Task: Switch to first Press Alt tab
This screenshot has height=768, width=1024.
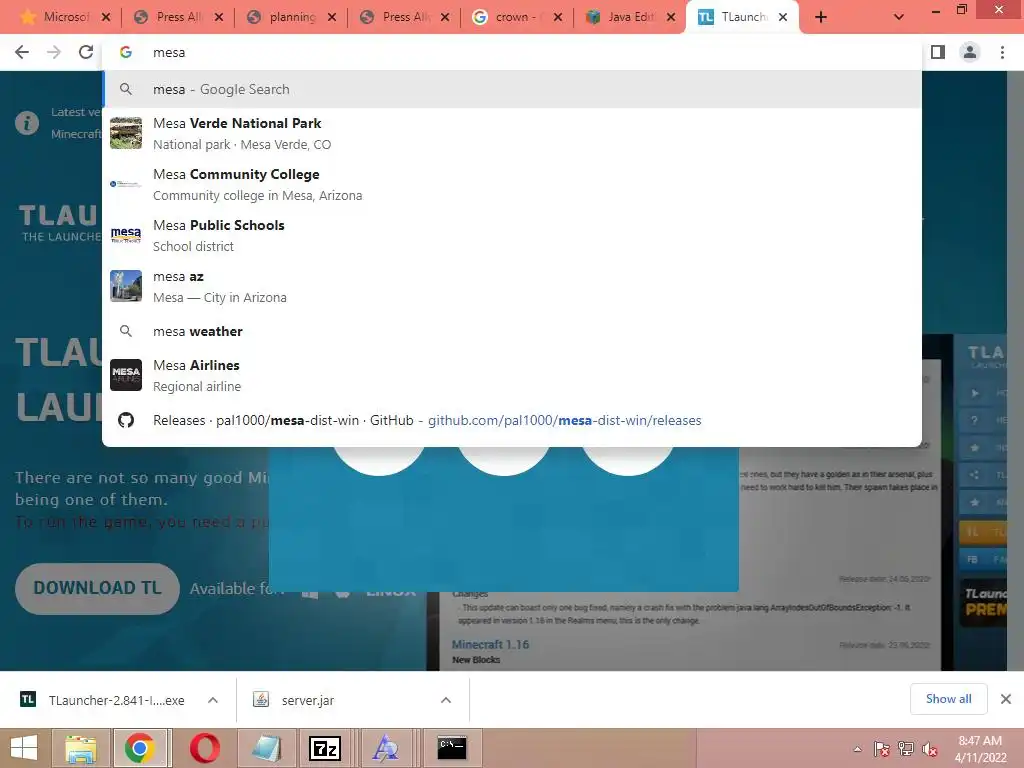Action: 179,17
